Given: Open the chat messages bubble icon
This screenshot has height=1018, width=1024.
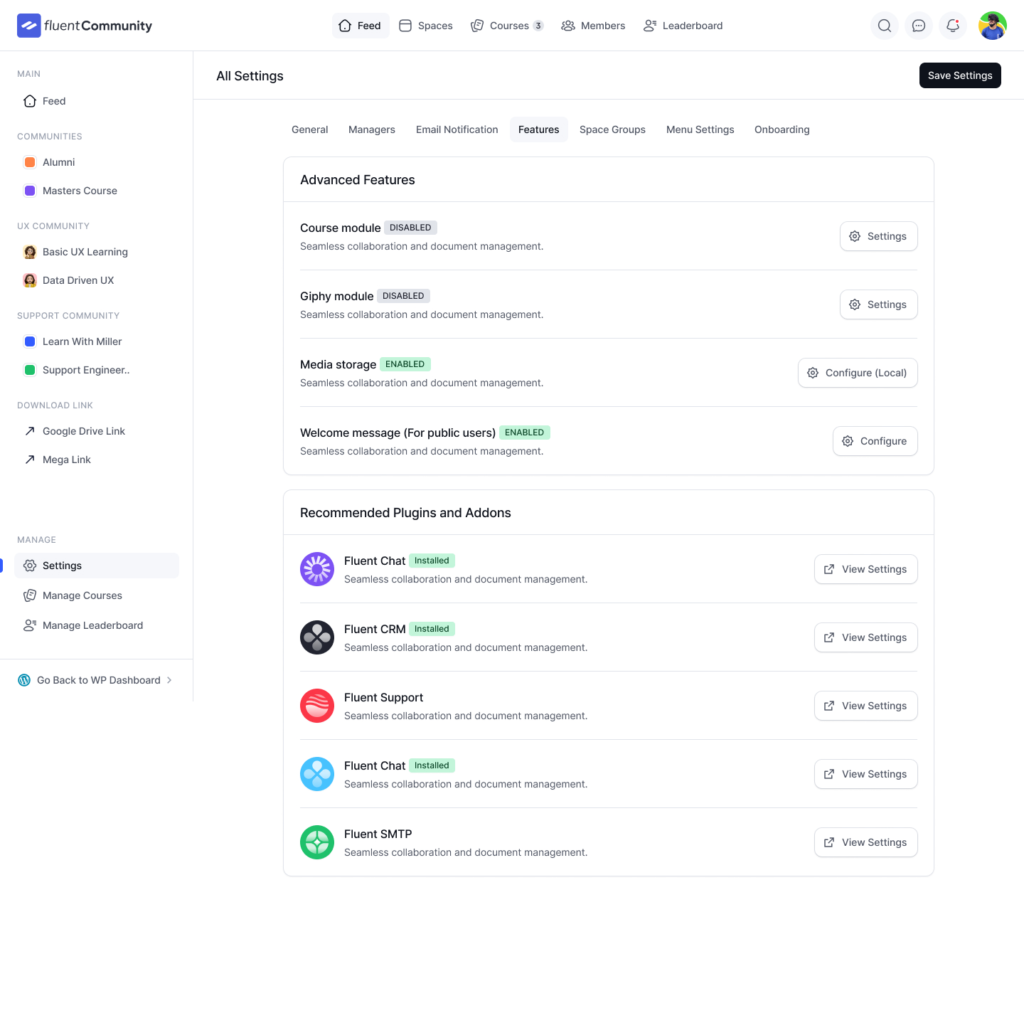Looking at the screenshot, I should pos(918,25).
